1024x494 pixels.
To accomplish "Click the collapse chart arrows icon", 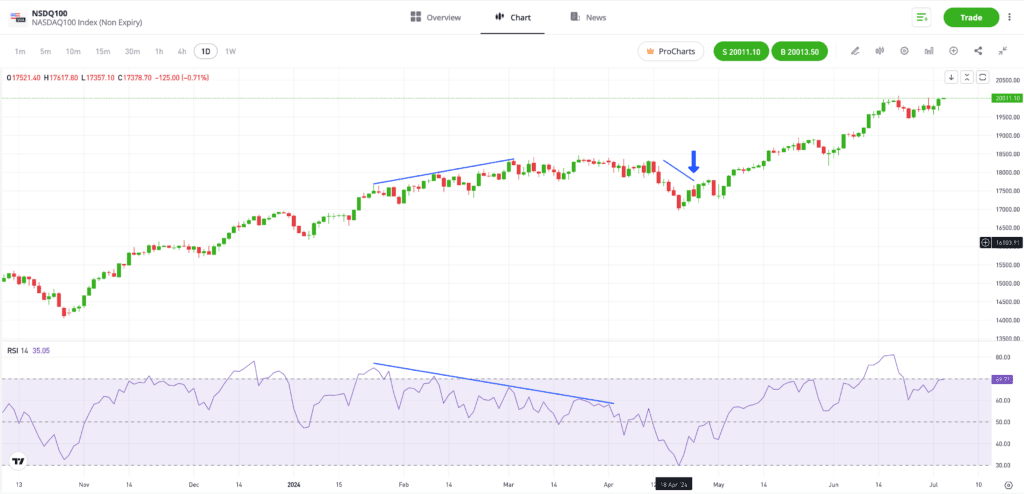I will tap(1002, 51).
